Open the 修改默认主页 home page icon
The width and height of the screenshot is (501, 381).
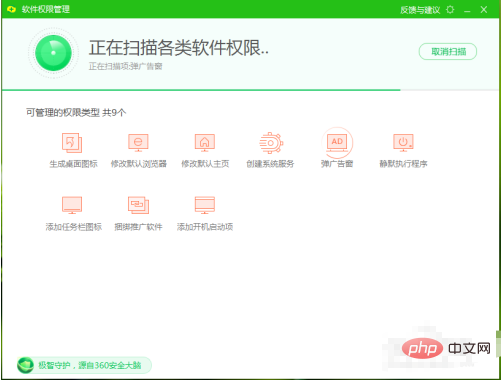pos(205,143)
